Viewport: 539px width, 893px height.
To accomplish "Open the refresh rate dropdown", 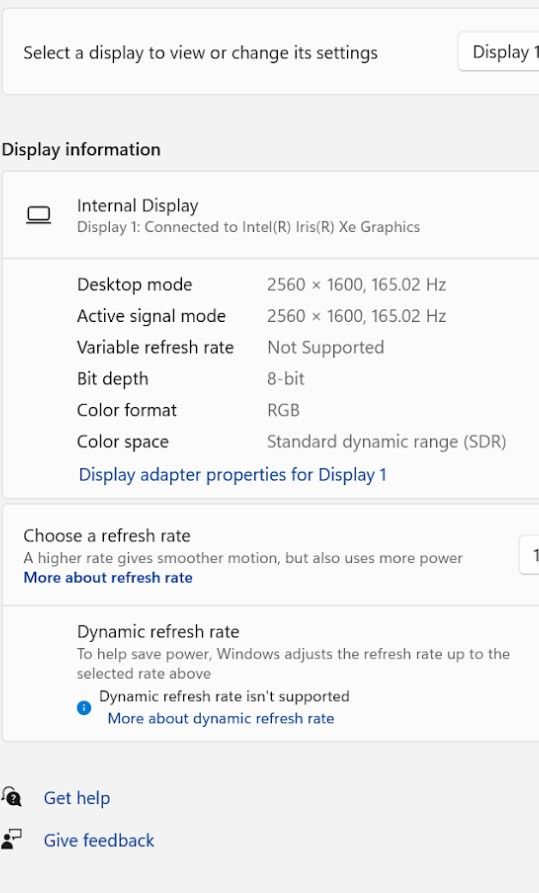I will click(529, 555).
